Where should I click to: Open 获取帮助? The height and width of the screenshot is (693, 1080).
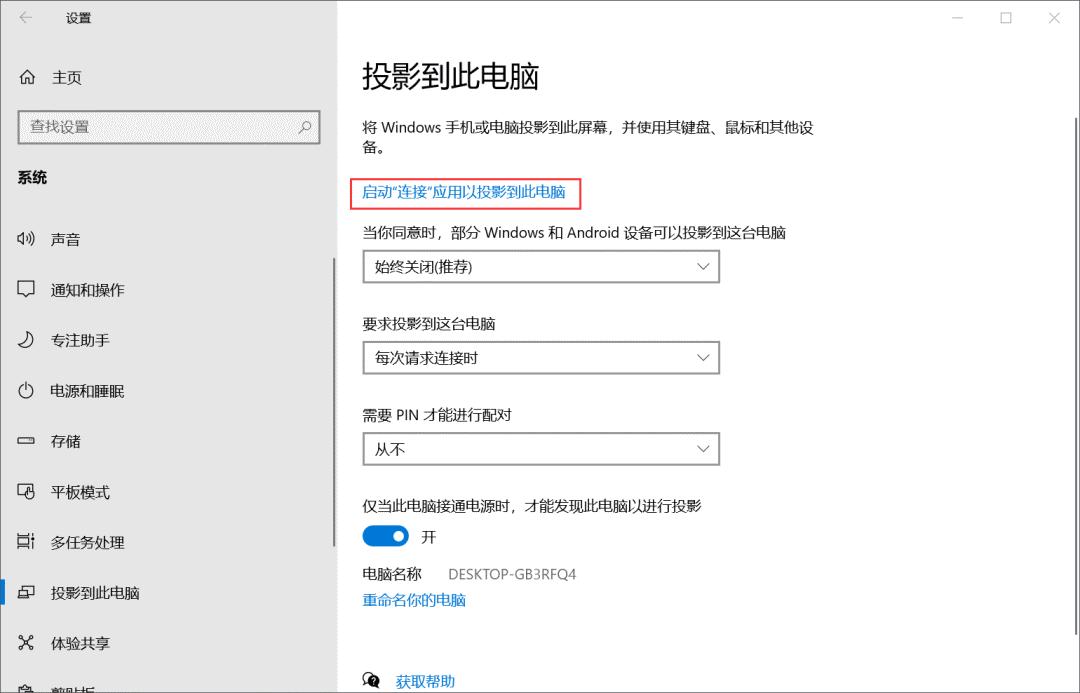(425, 681)
